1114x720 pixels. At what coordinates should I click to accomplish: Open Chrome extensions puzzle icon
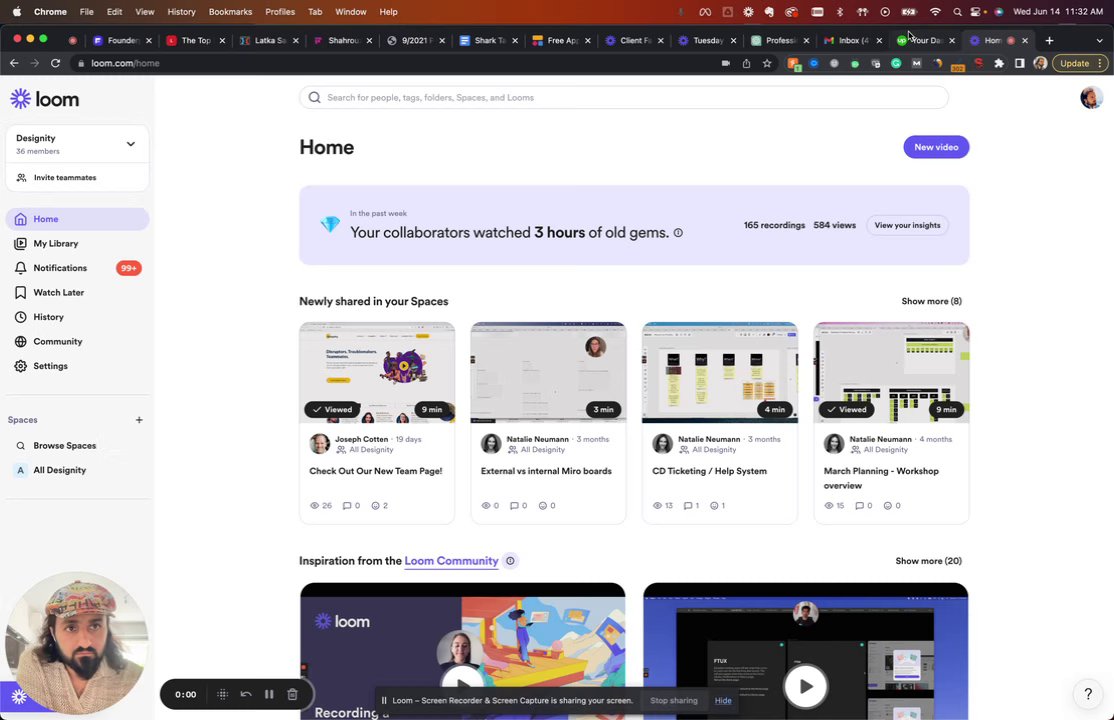tap(999, 63)
